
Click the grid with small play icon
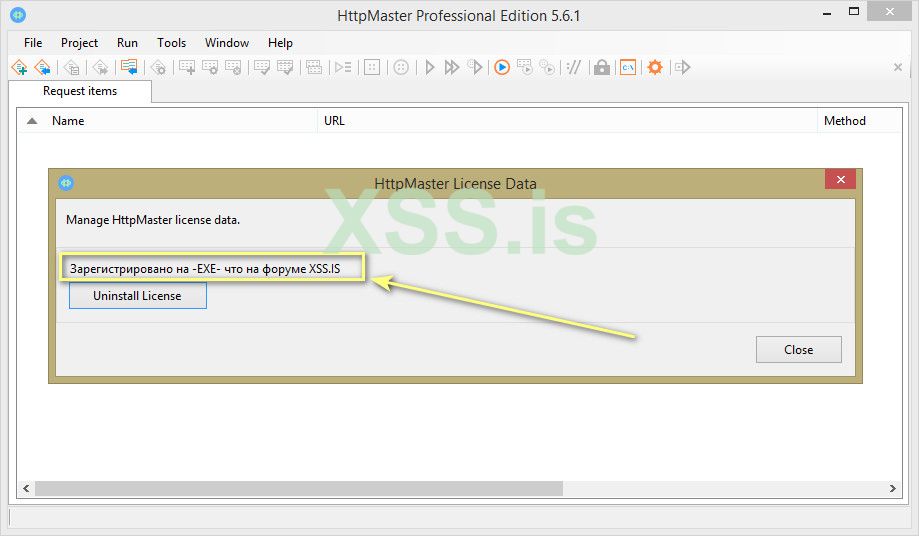[525, 67]
